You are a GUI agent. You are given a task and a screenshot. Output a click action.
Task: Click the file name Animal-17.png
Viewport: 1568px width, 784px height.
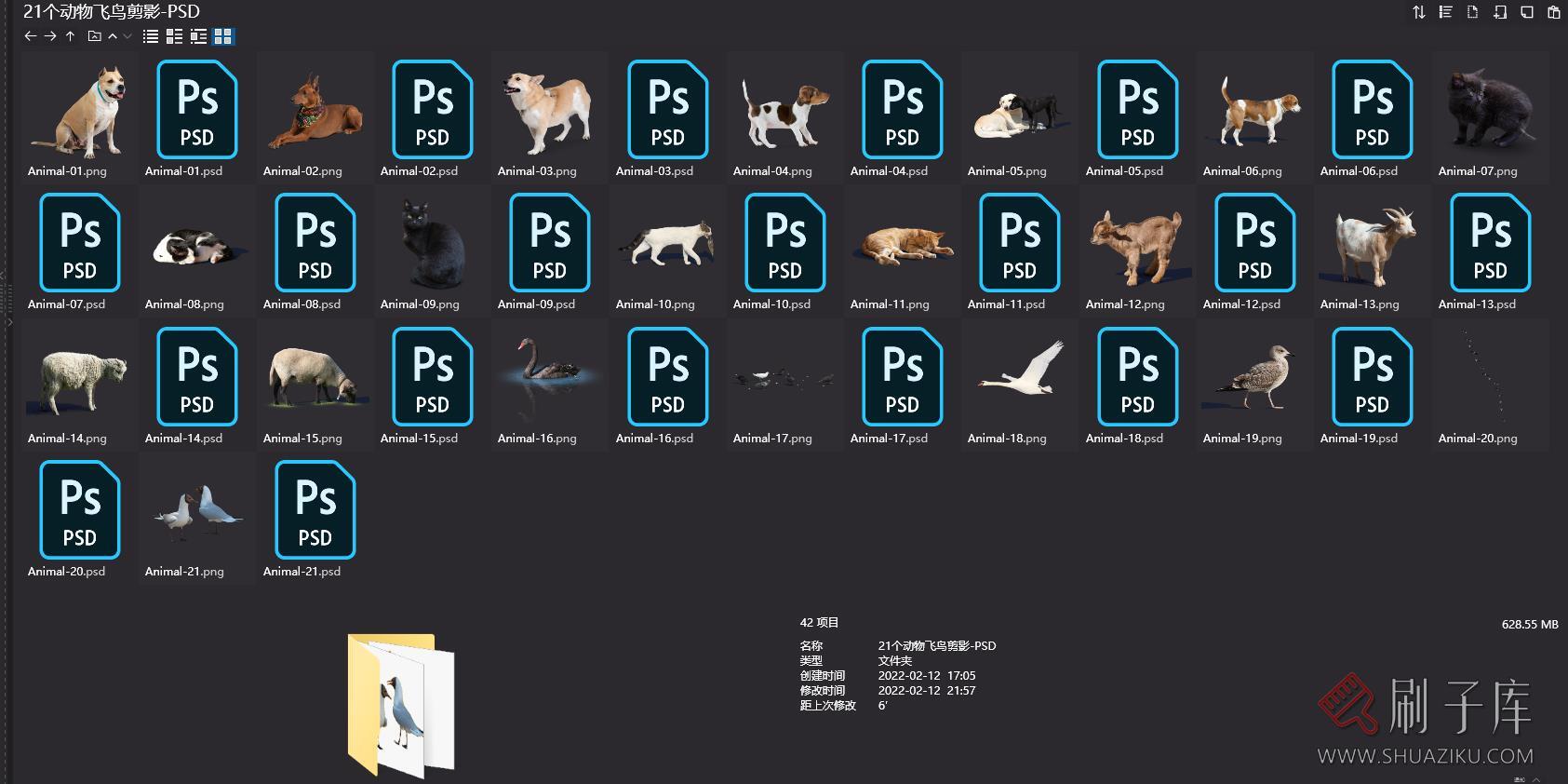[x=772, y=439]
